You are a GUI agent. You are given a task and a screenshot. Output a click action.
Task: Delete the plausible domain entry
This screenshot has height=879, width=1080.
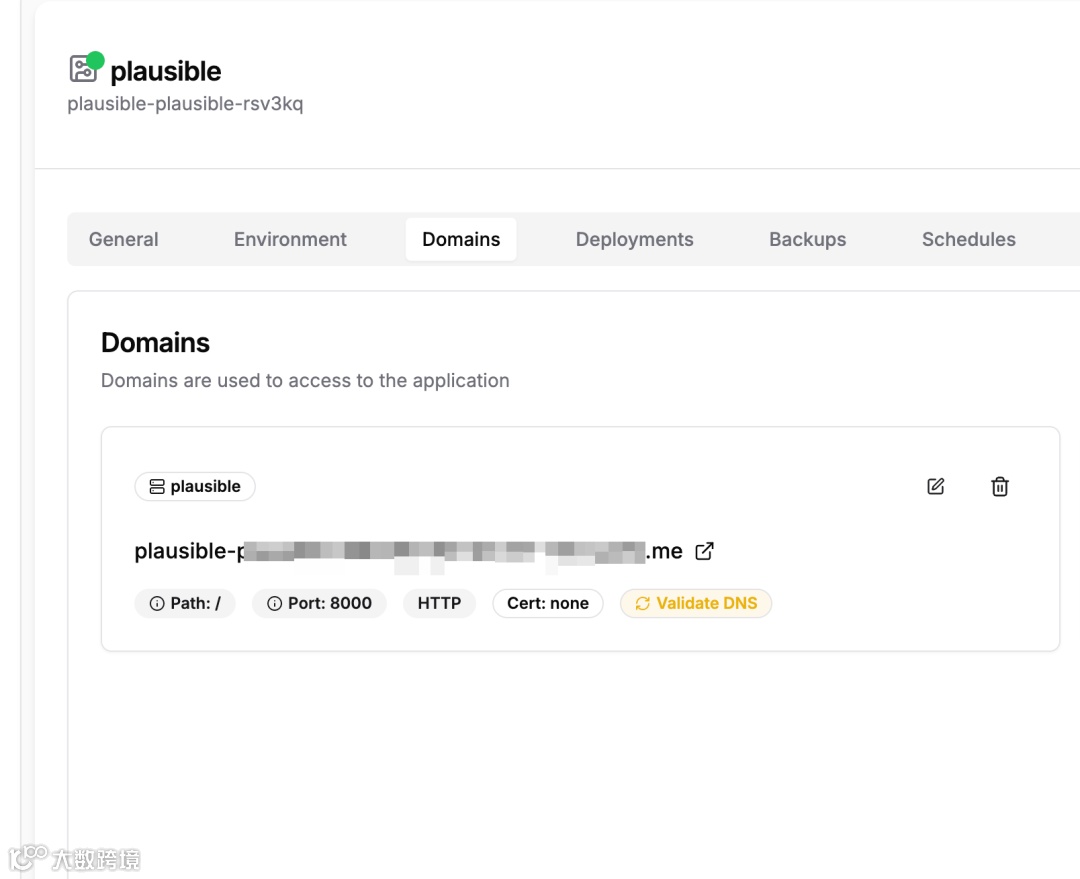999,486
